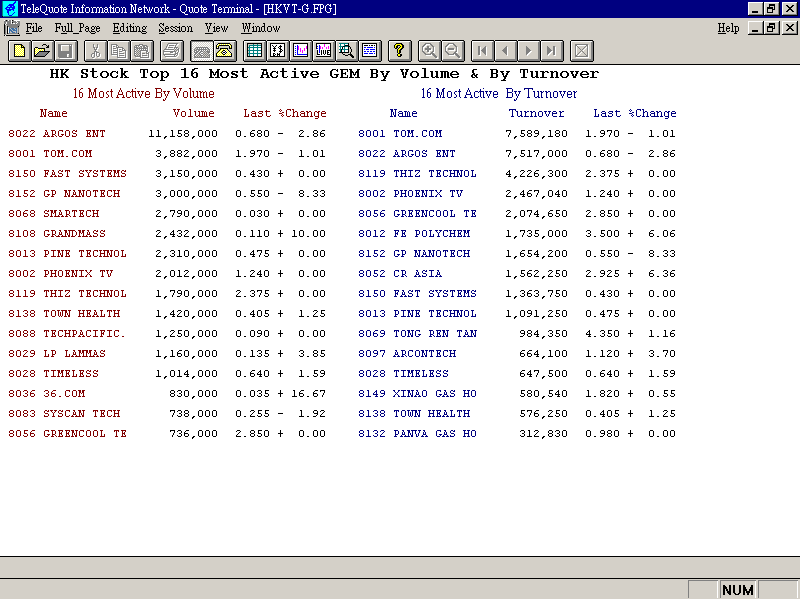Click the 8001 TOM.COM entry in turnover list

point(400,134)
